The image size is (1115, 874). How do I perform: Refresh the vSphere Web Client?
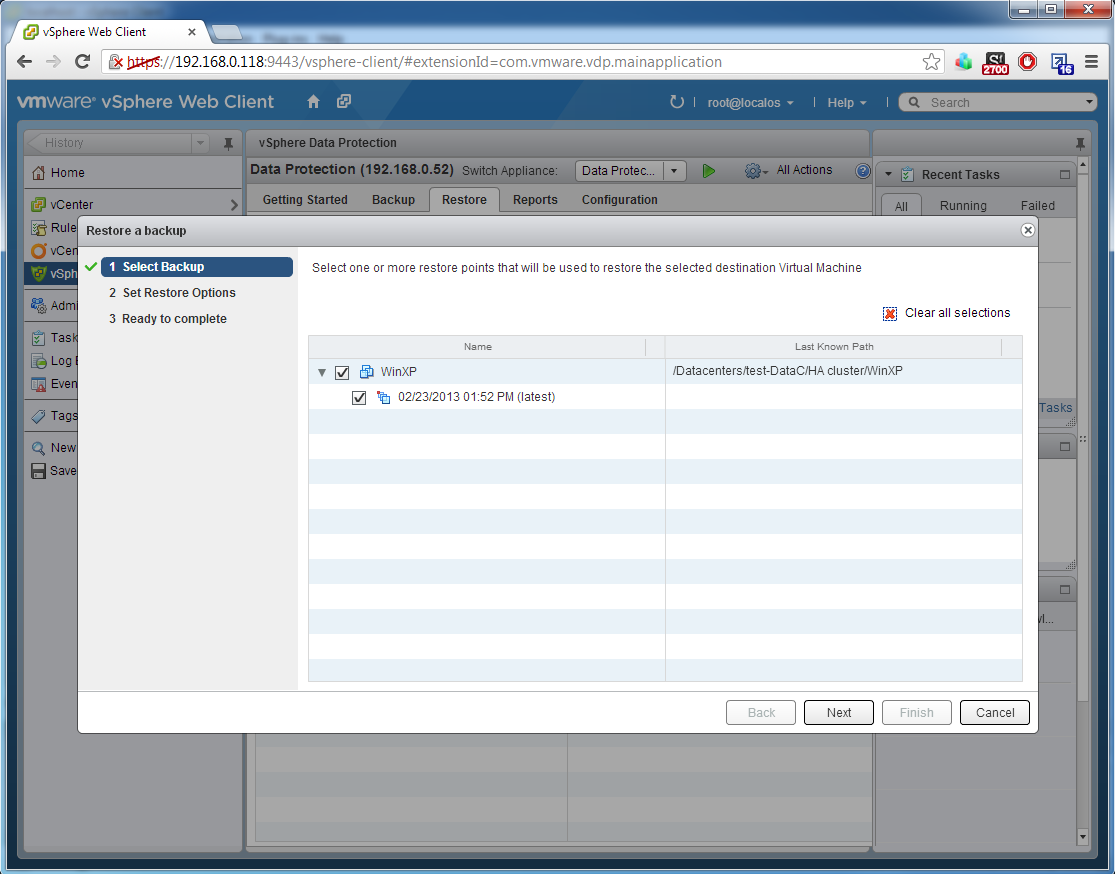[x=676, y=102]
